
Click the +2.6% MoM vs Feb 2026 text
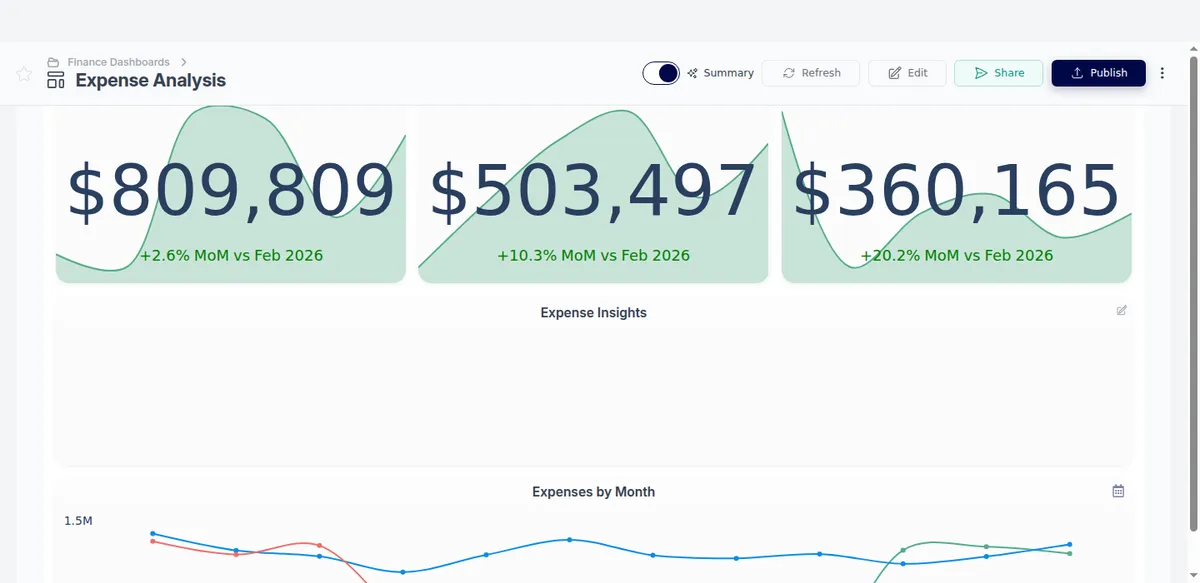click(x=231, y=255)
